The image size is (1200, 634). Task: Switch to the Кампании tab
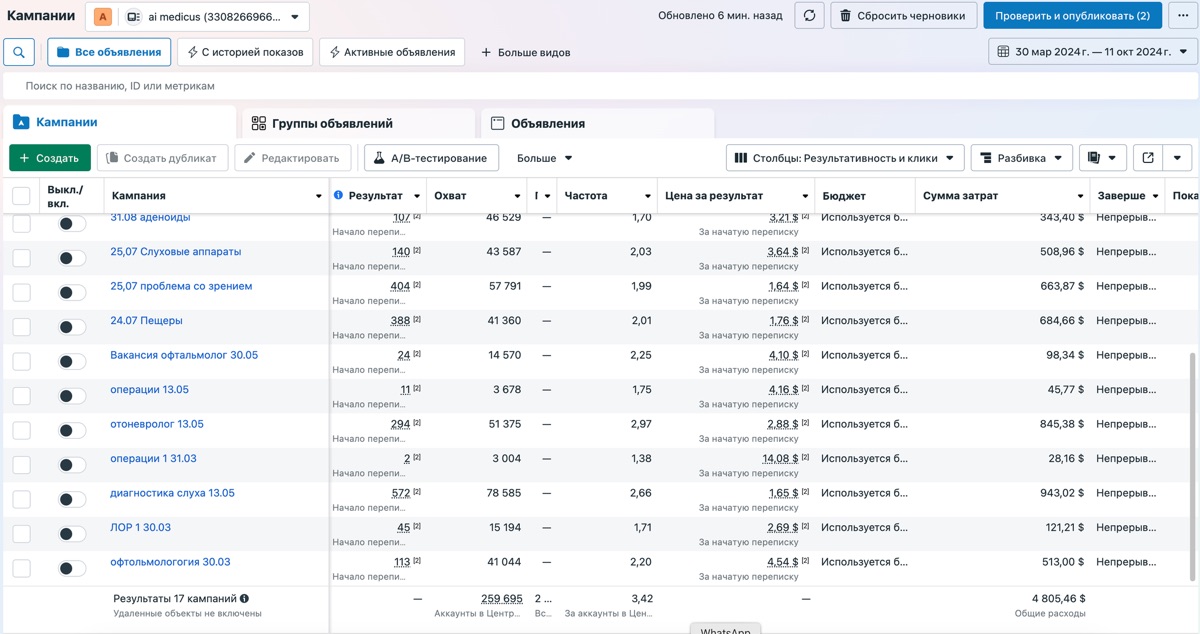[120, 122]
